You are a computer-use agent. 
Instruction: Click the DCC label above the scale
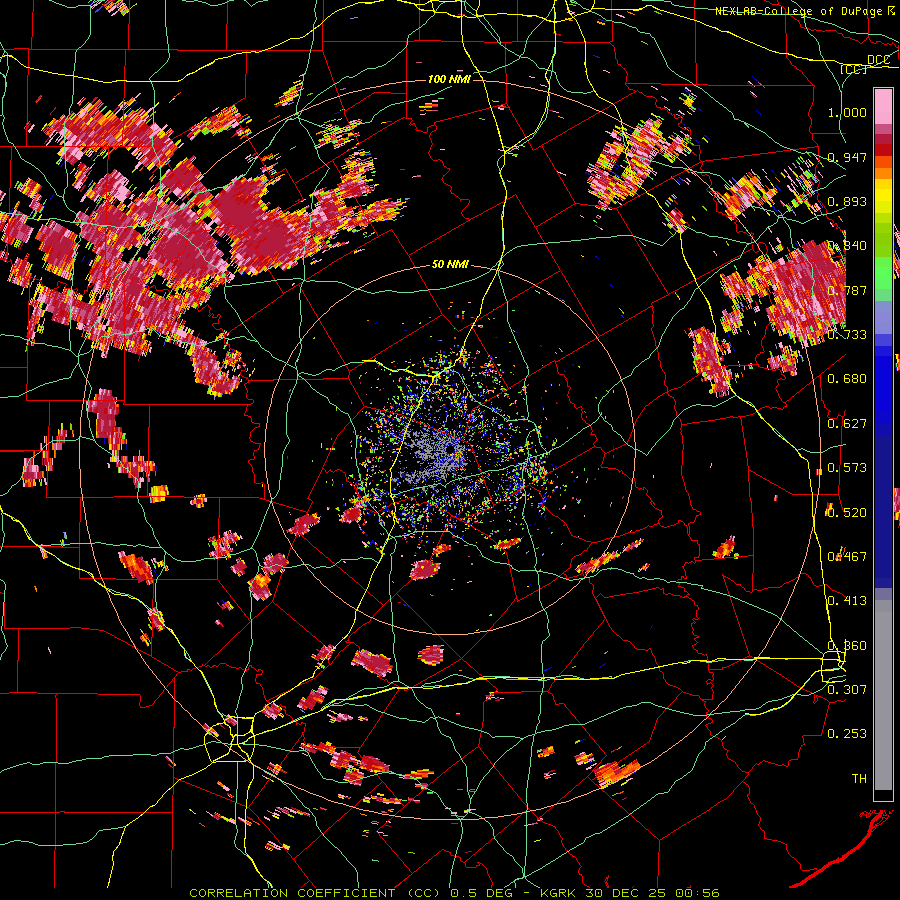pyautogui.click(x=878, y=60)
